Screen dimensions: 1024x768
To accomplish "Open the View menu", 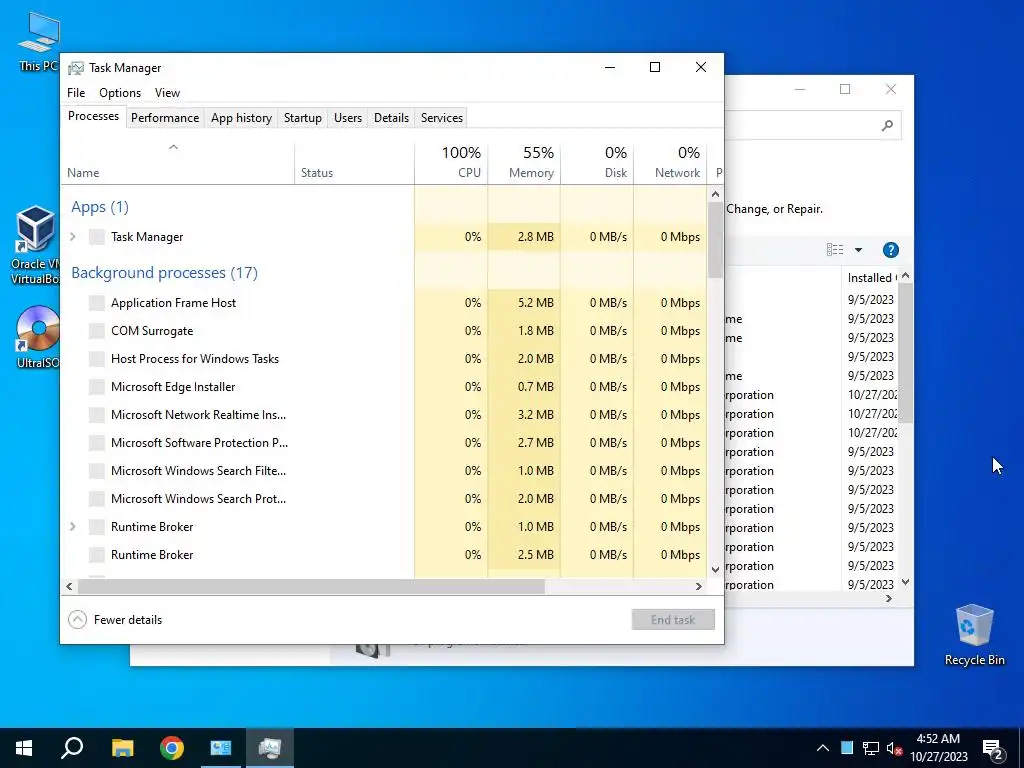I will [167, 93].
